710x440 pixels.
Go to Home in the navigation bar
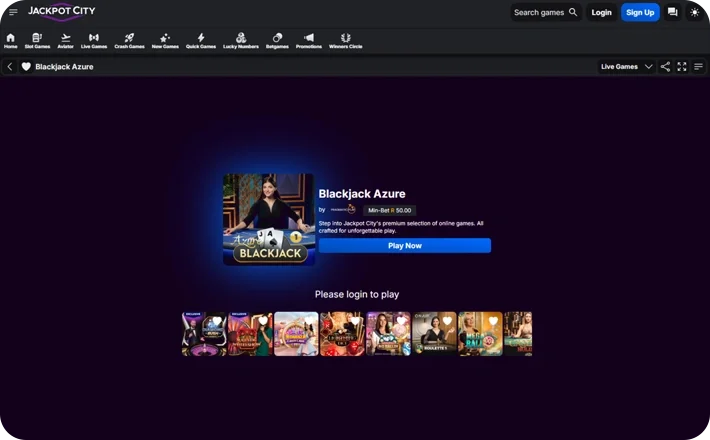(10, 41)
